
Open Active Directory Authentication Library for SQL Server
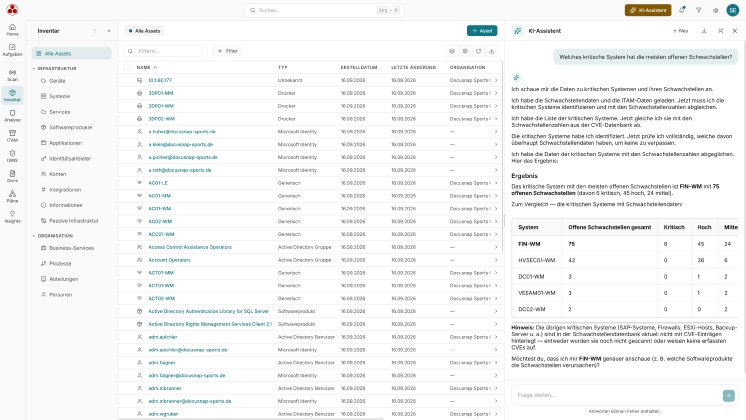pos(208,312)
